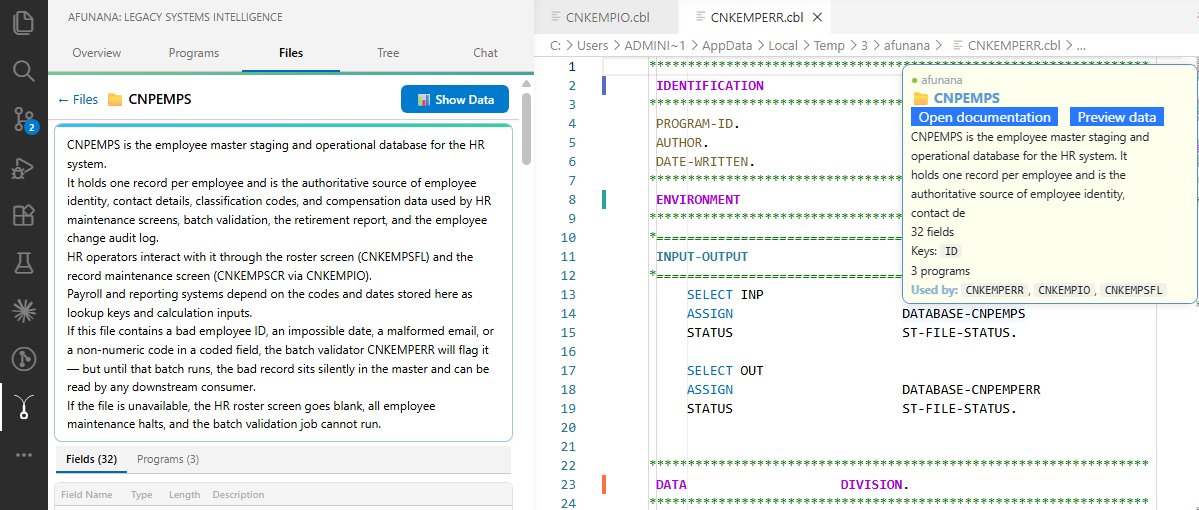This screenshot has height=510, width=1199.
Task: Click the CNKEMPIO program tag in popup
Action: click(x=1065, y=291)
